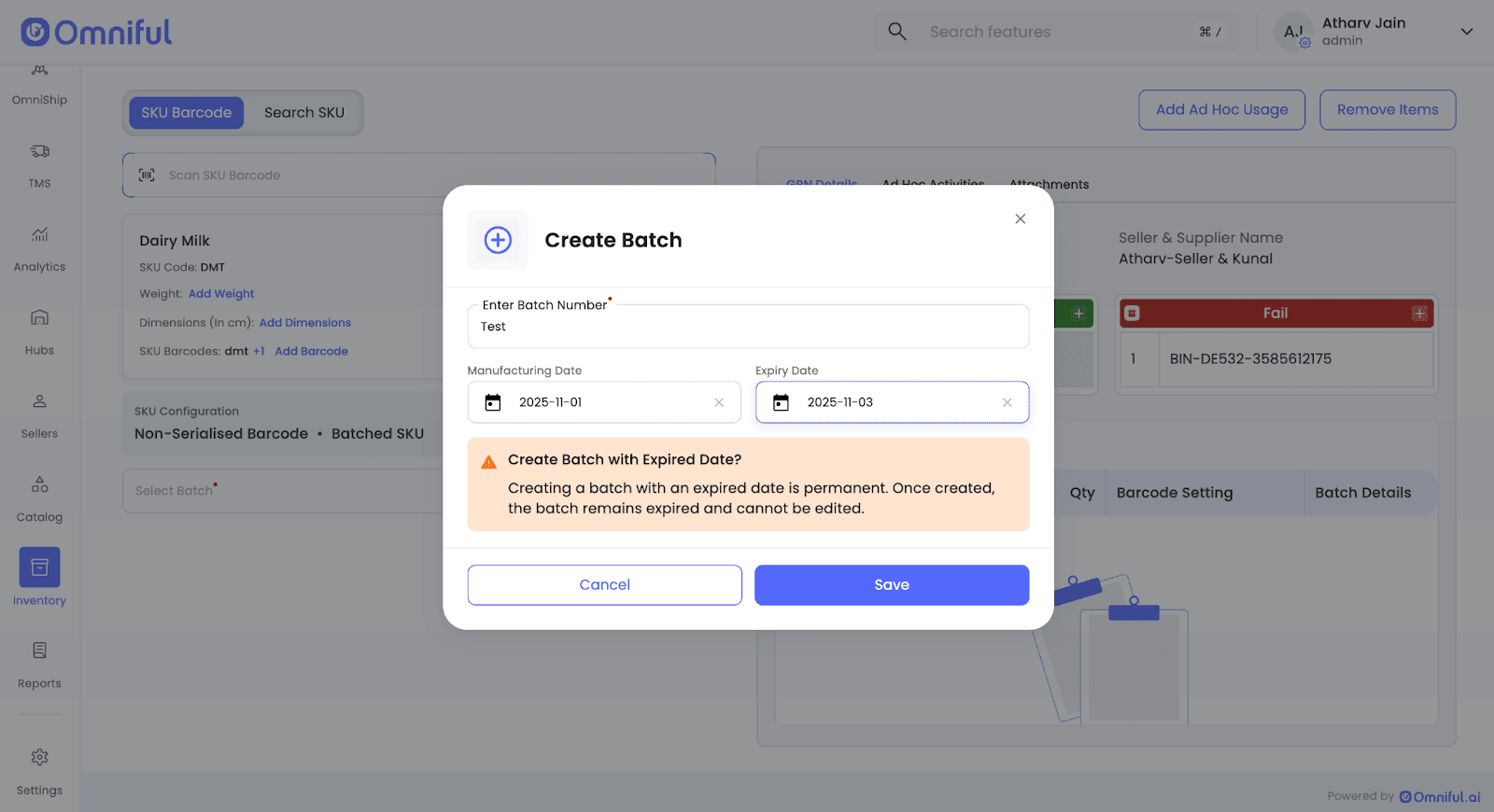Open the Expiry Date picker field
Image resolution: width=1494 pixels, height=812 pixels.
[x=892, y=403]
